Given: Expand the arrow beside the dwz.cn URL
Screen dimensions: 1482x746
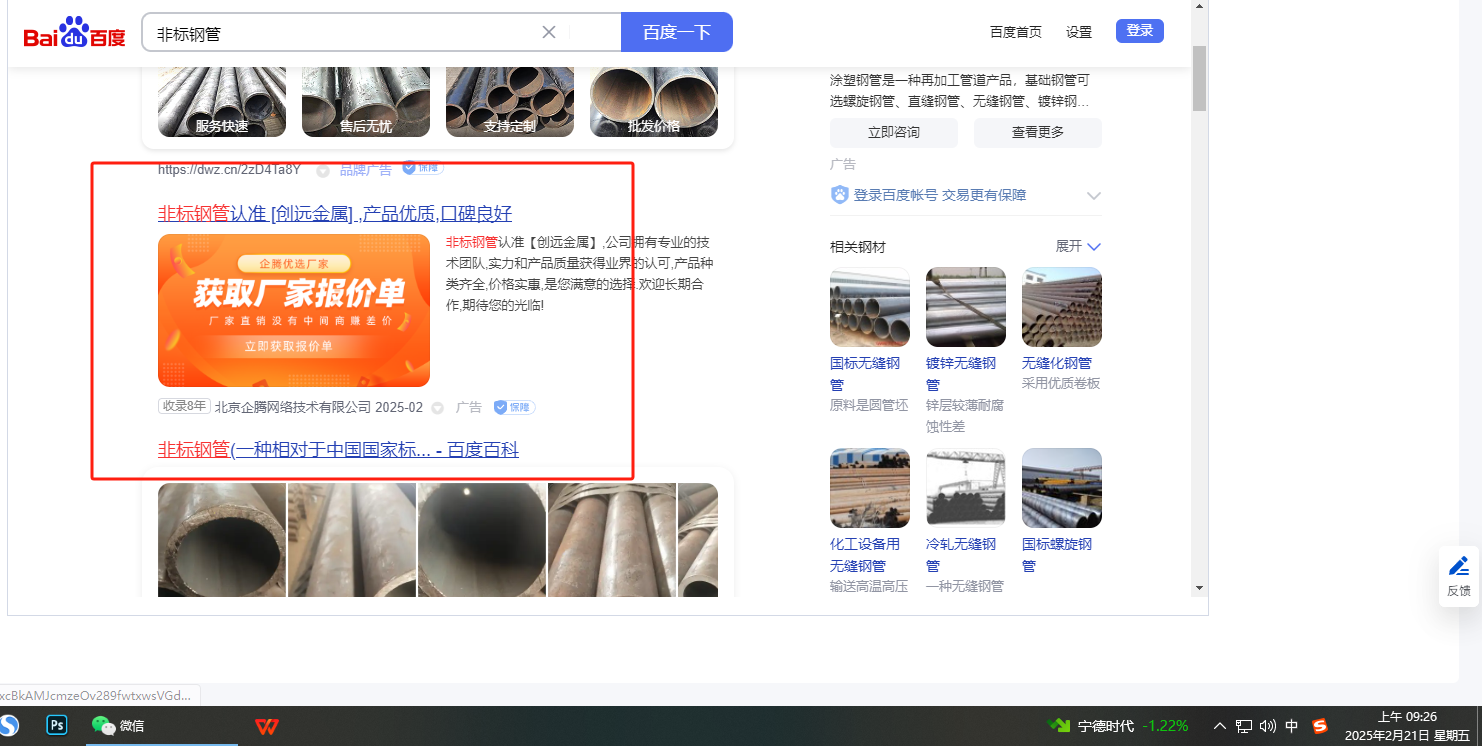Looking at the screenshot, I should pos(323,171).
